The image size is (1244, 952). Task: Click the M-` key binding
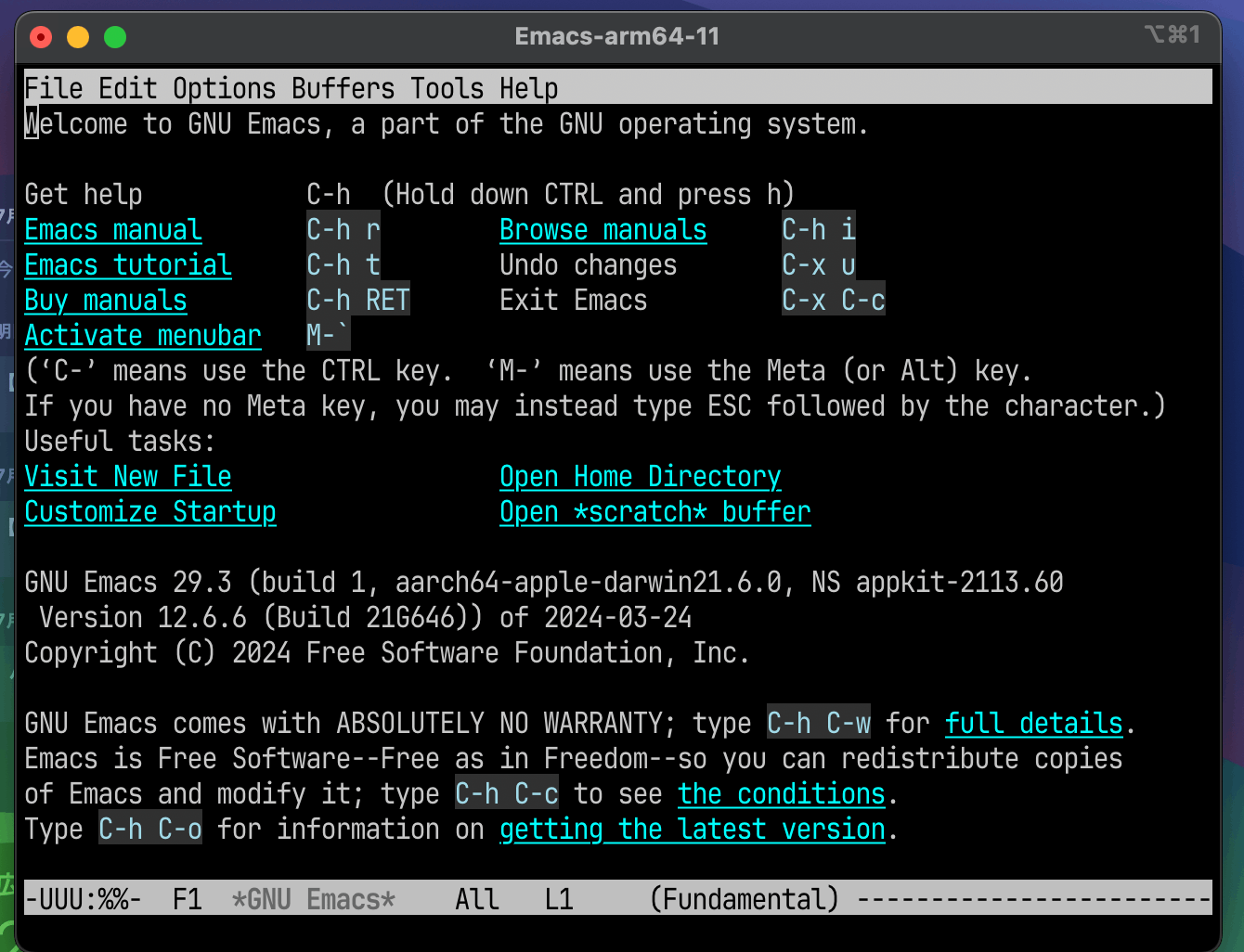click(x=329, y=335)
